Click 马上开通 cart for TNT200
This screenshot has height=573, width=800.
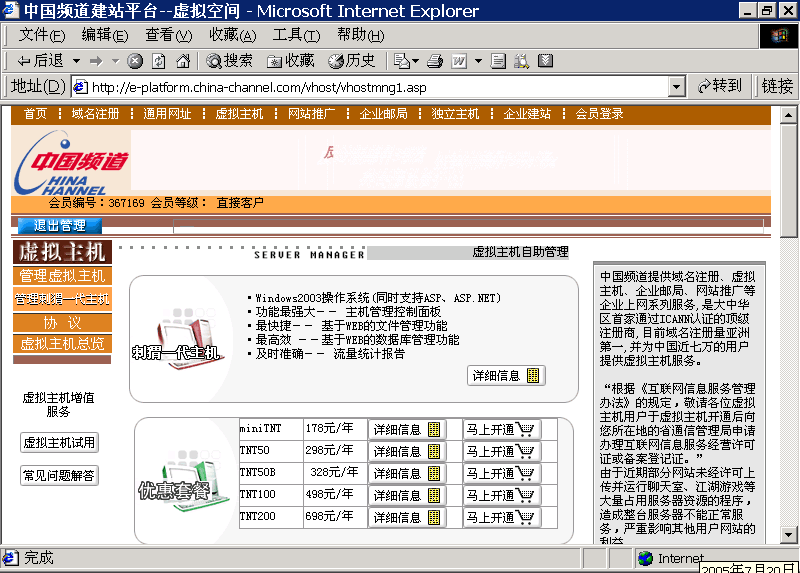(x=502, y=517)
